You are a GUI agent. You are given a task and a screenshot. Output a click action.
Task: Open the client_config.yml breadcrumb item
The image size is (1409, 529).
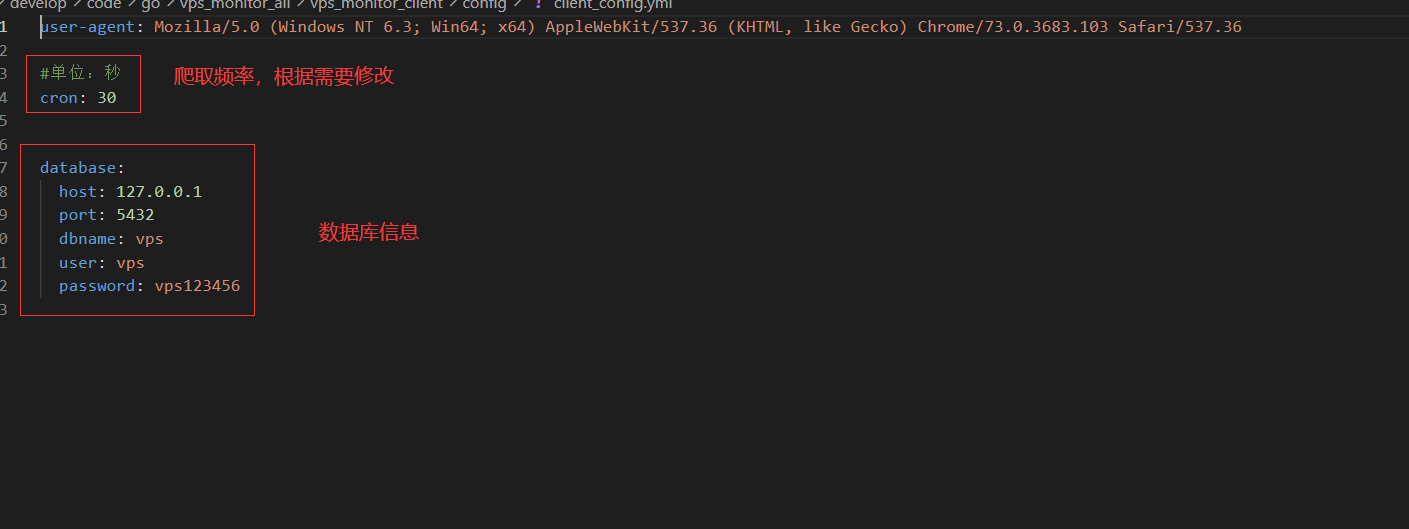(613, 4)
